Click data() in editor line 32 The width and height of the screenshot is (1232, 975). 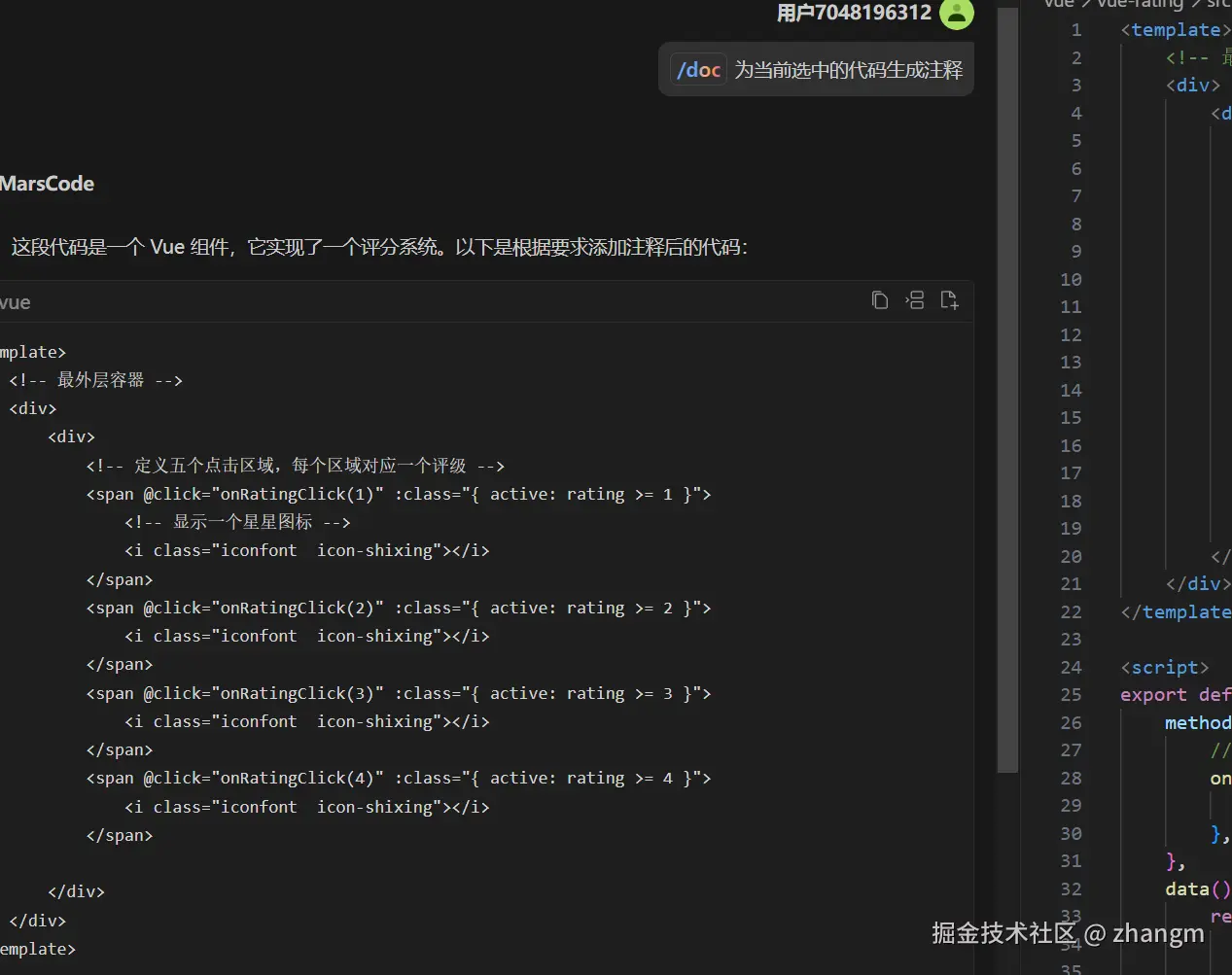point(1198,889)
